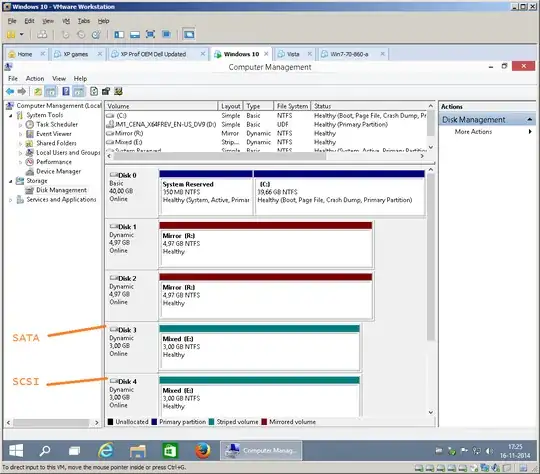Click the console view icon
The height and width of the screenshot is (474, 540).
[189, 34]
